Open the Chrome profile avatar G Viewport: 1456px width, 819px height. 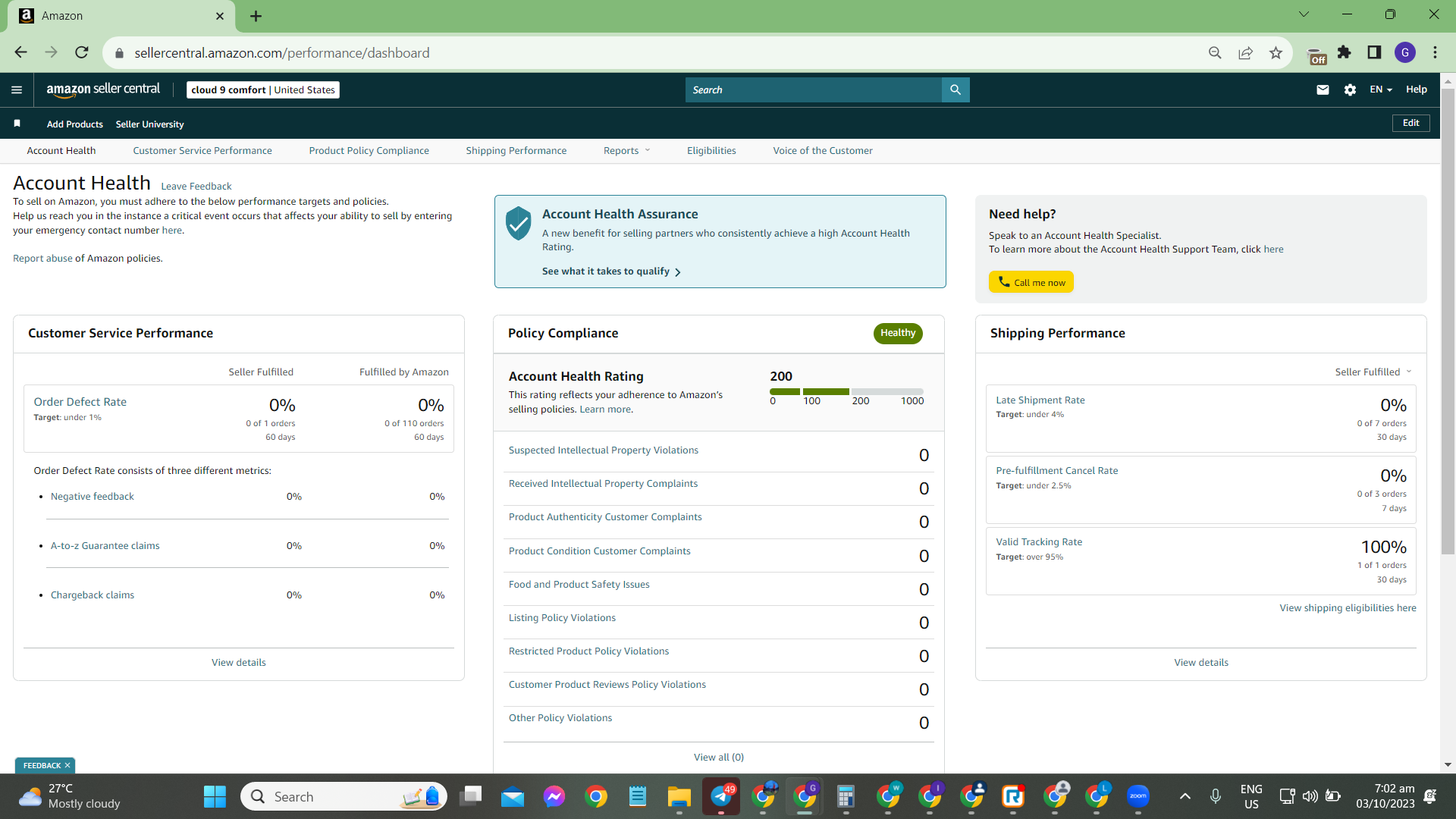[x=1405, y=52]
